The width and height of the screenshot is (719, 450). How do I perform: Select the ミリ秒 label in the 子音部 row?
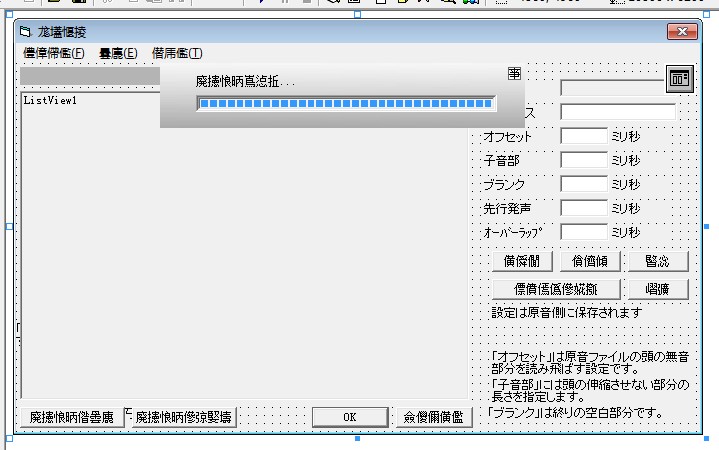pyautogui.click(x=626, y=161)
